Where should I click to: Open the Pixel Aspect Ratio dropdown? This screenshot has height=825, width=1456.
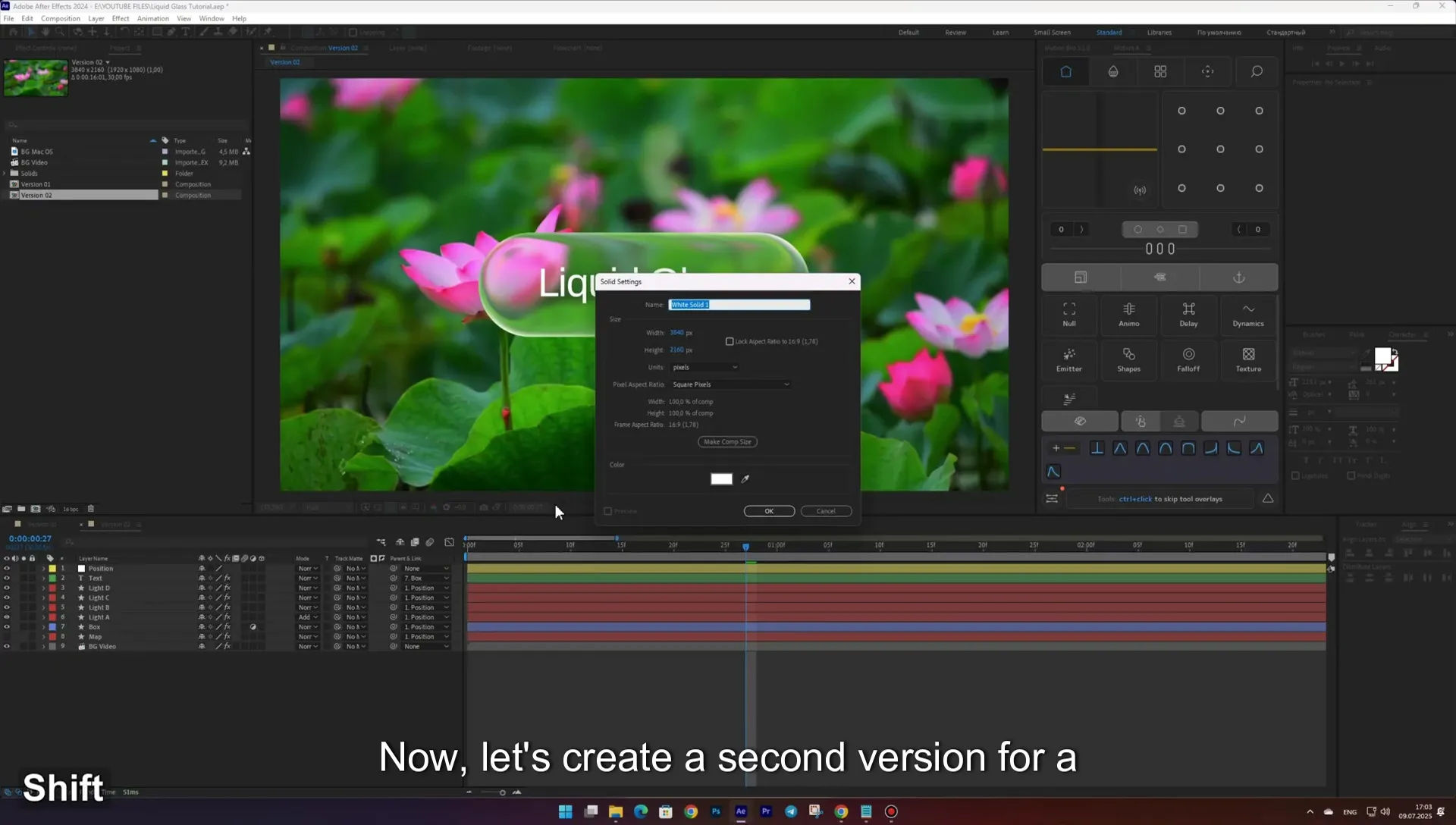click(731, 384)
